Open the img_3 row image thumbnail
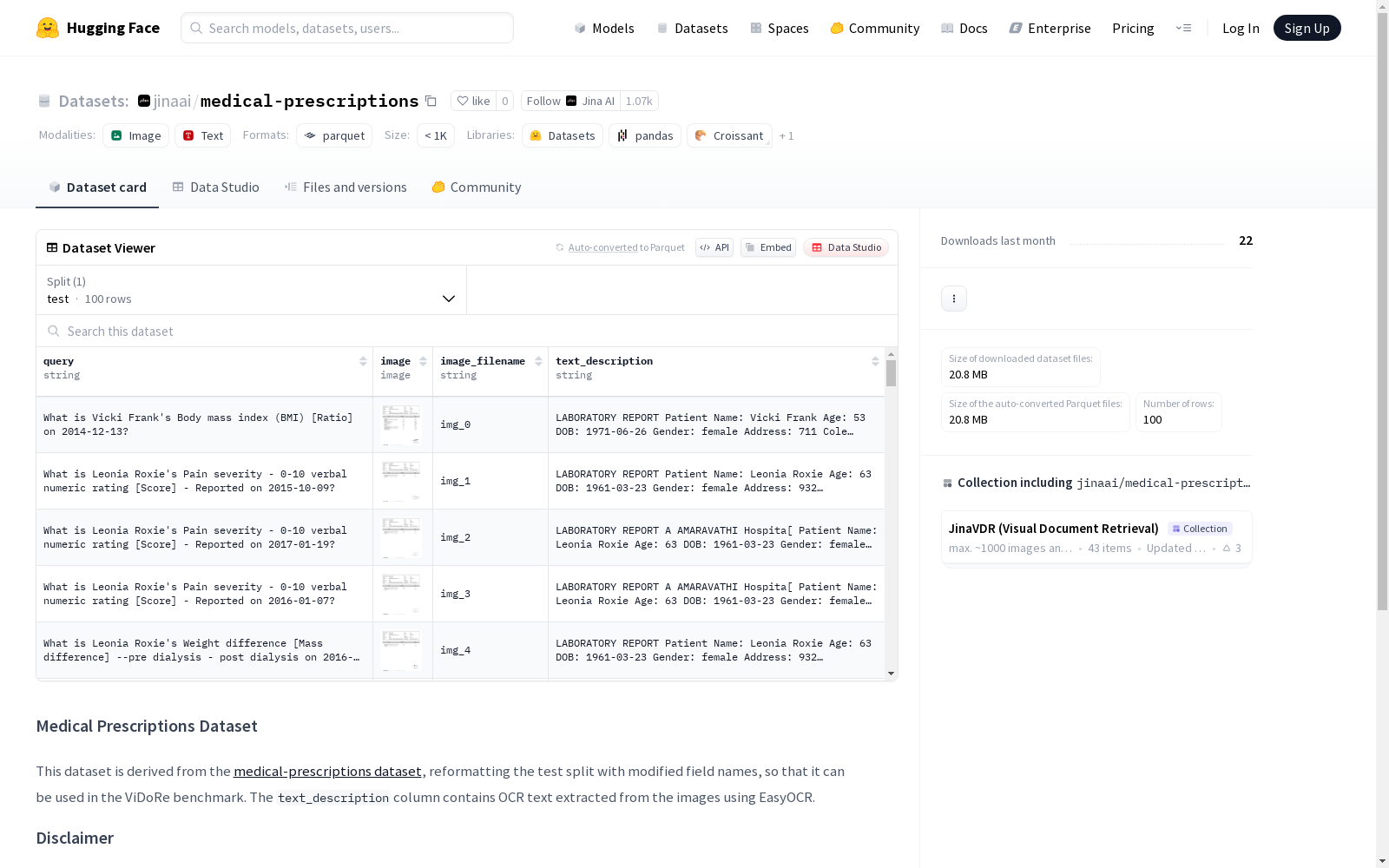The height and width of the screenshot is (868, 1389). [x=401, y=594]
